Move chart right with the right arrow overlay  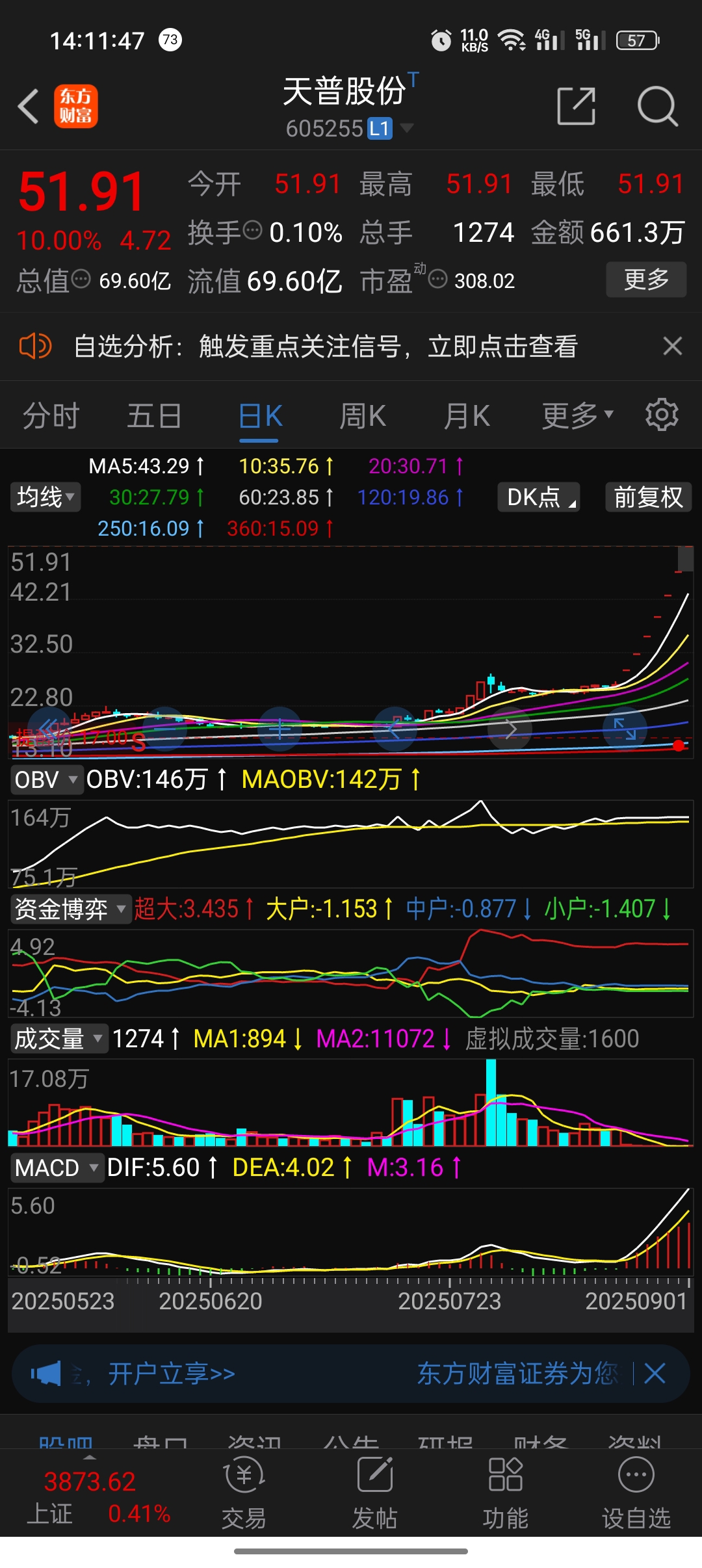click(x=510, y=729)
